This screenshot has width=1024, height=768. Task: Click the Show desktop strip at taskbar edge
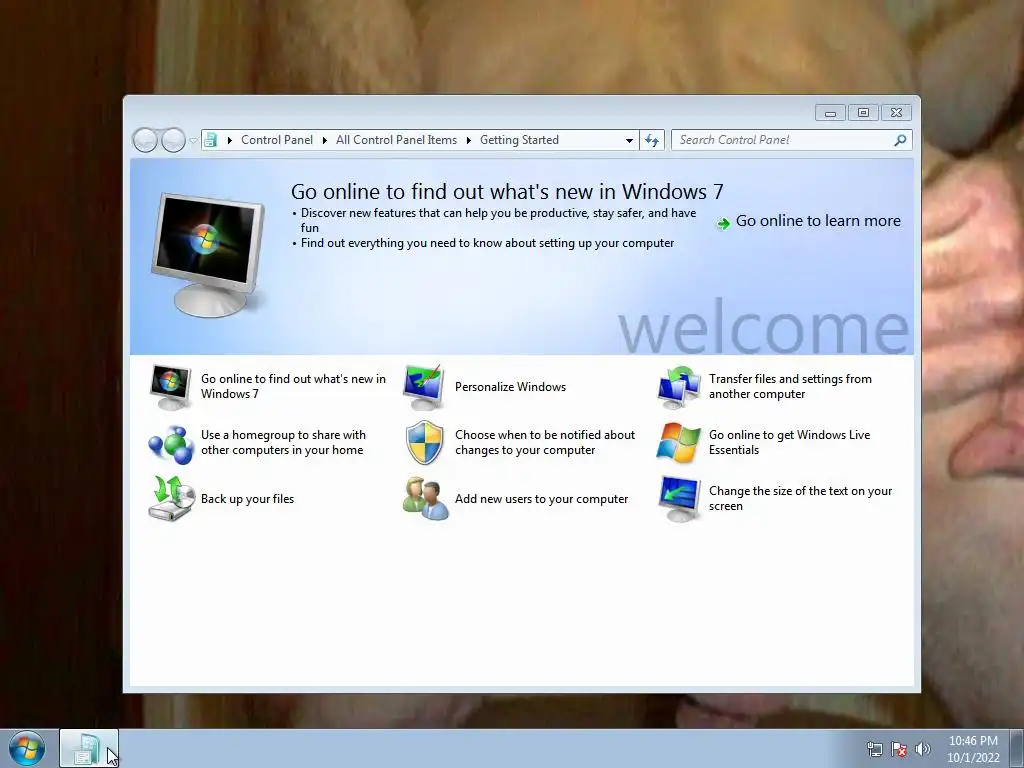(1017, 748)
